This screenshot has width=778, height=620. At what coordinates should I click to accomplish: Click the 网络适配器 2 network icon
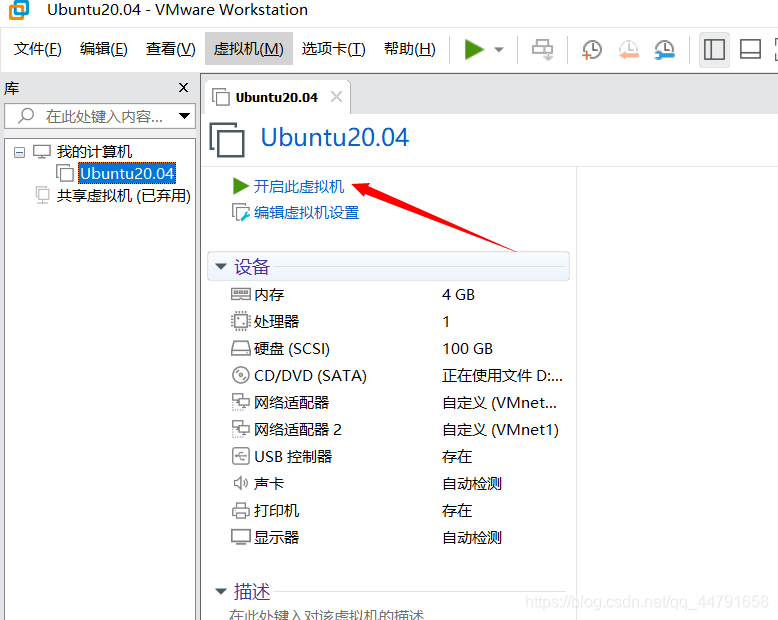[x=241, y=430]
